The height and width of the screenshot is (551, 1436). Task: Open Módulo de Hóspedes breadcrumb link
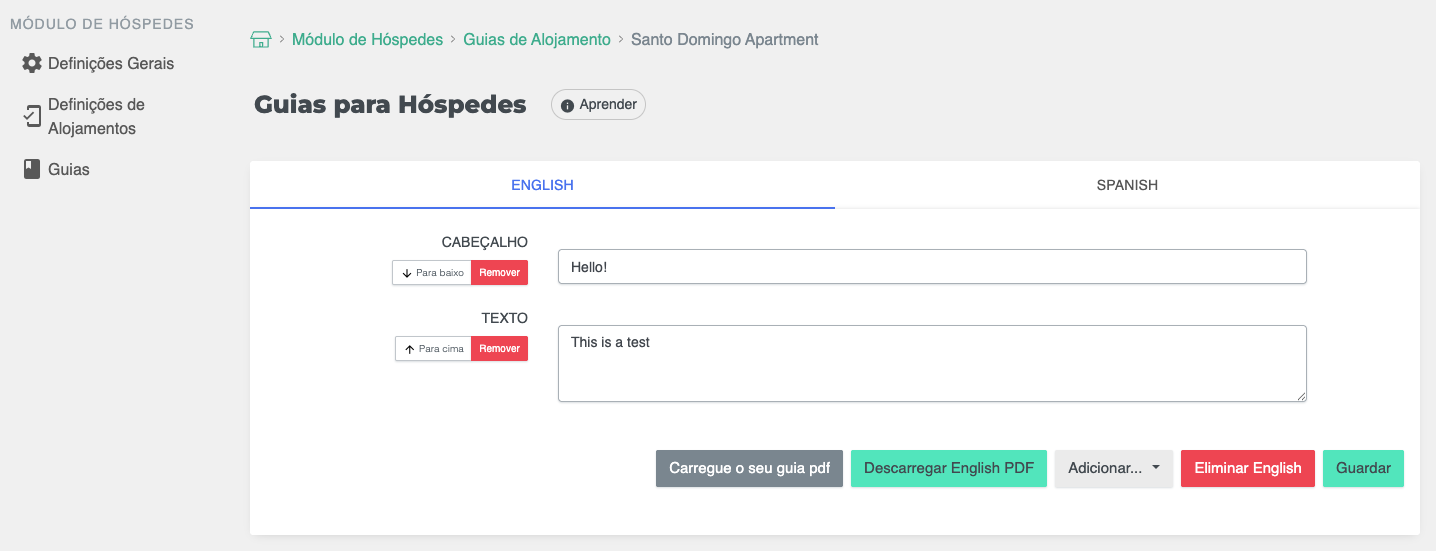(x=367, y=40)
